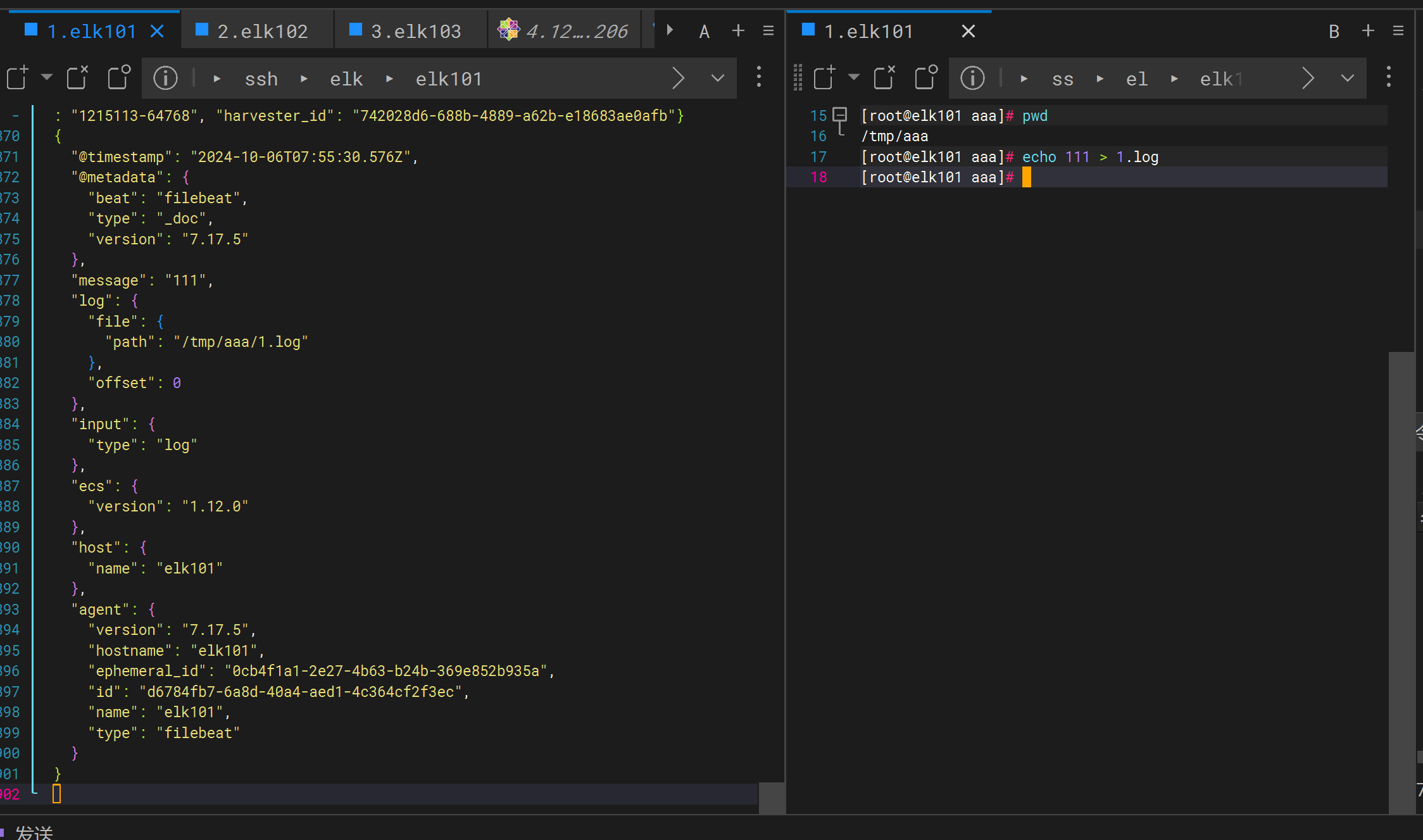The height and width of the screenshot is (840, 1423).
Task: Open session info icon in right toolbar
Action: click(x=973, y=78)
